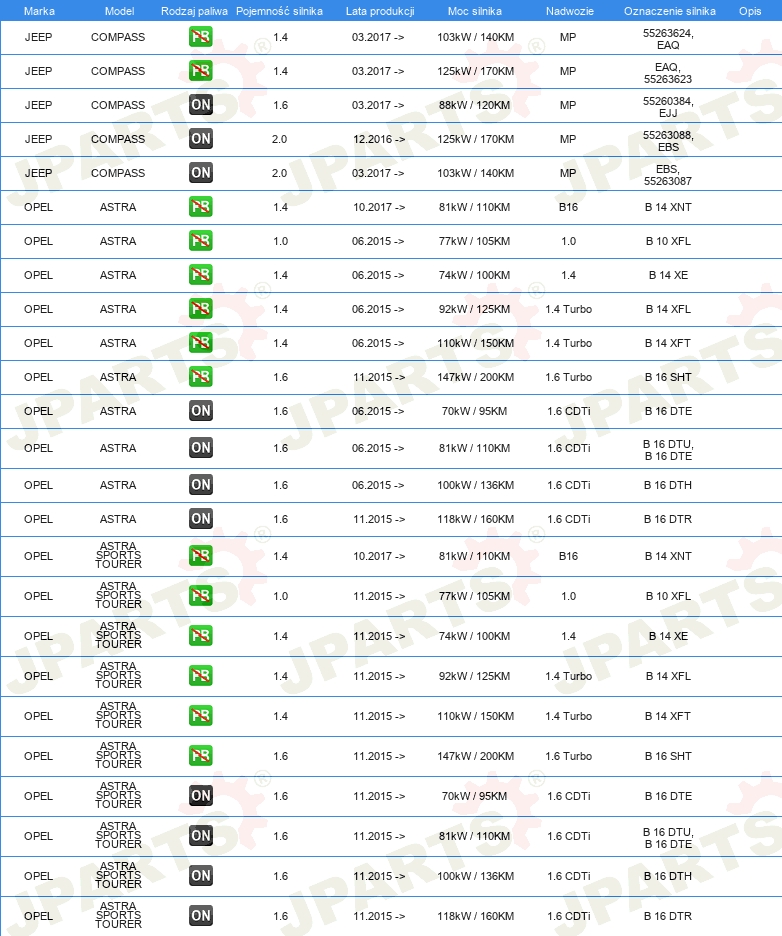Image resolution: width=782 pixels, height=936 pixels.
Task: Click '10.2017 ->' date in plain Astra row
Action: (379, 207)
